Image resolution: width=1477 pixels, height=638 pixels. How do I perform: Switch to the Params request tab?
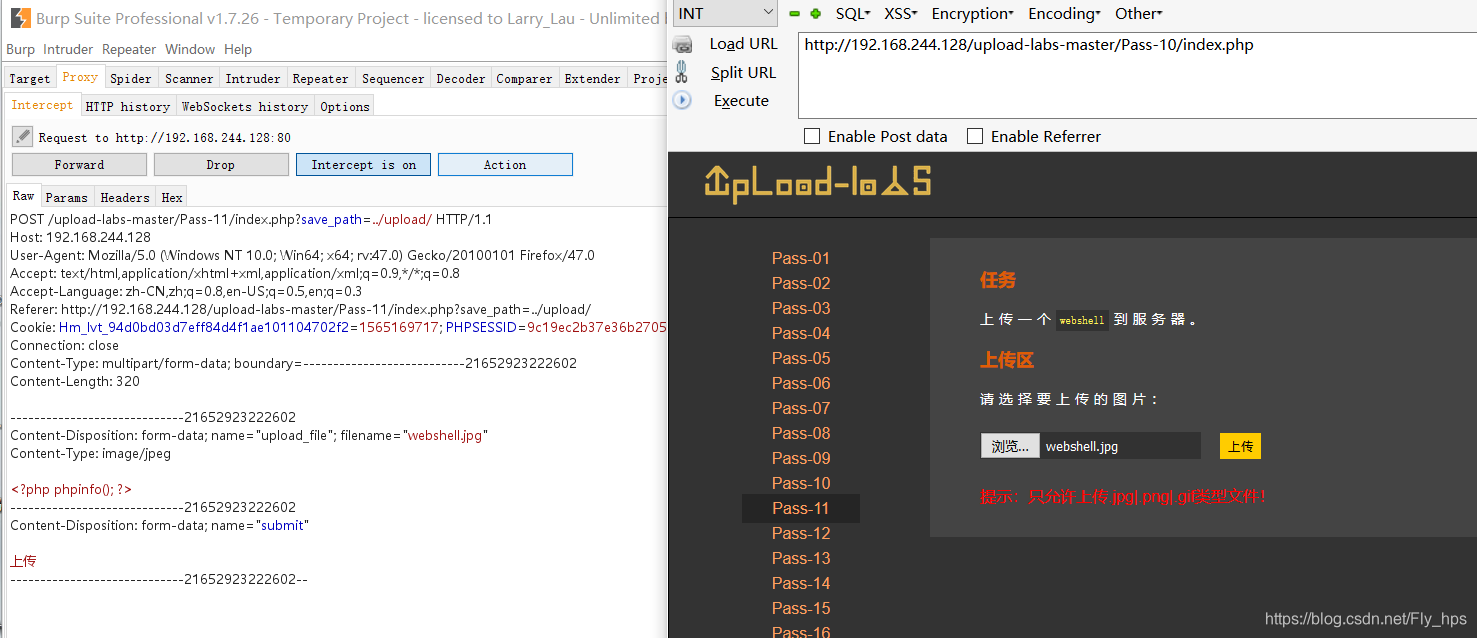pyautogui.click(x=67, y=198)
